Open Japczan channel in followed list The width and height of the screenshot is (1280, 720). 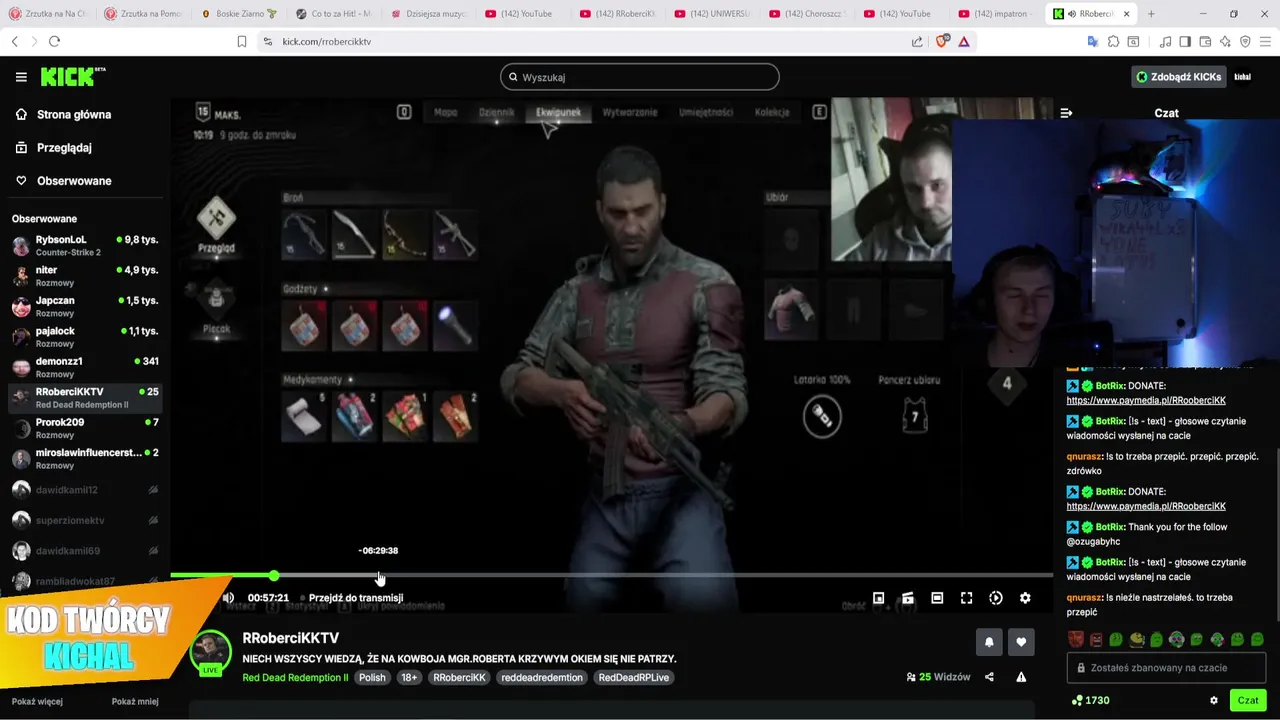coord(85,306)
